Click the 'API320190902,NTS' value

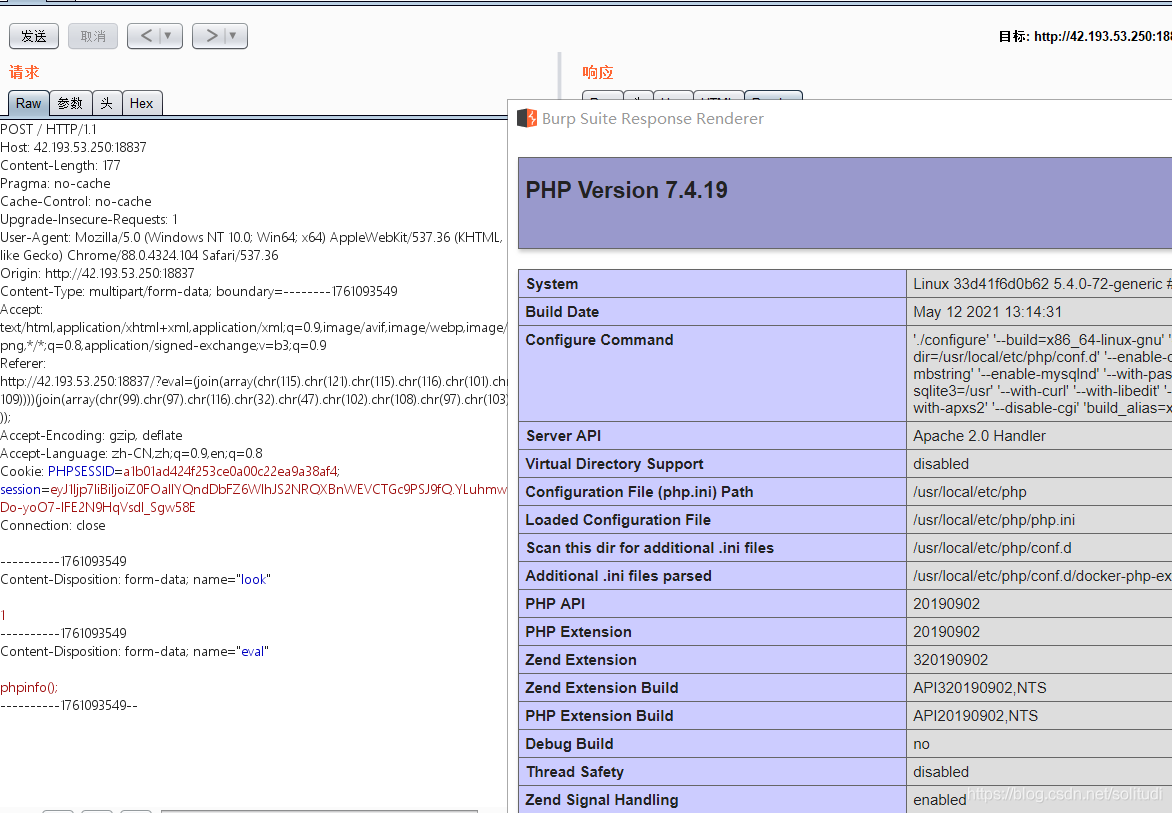tap(979, 688)
